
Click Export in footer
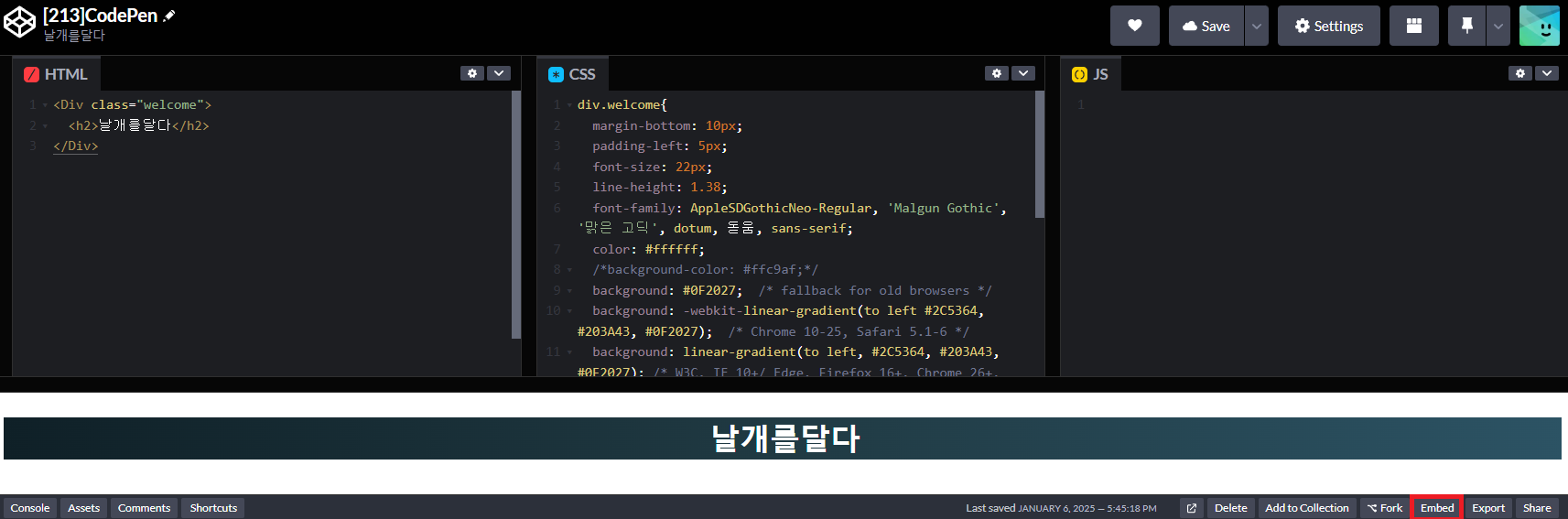[x=1488, y=508]
